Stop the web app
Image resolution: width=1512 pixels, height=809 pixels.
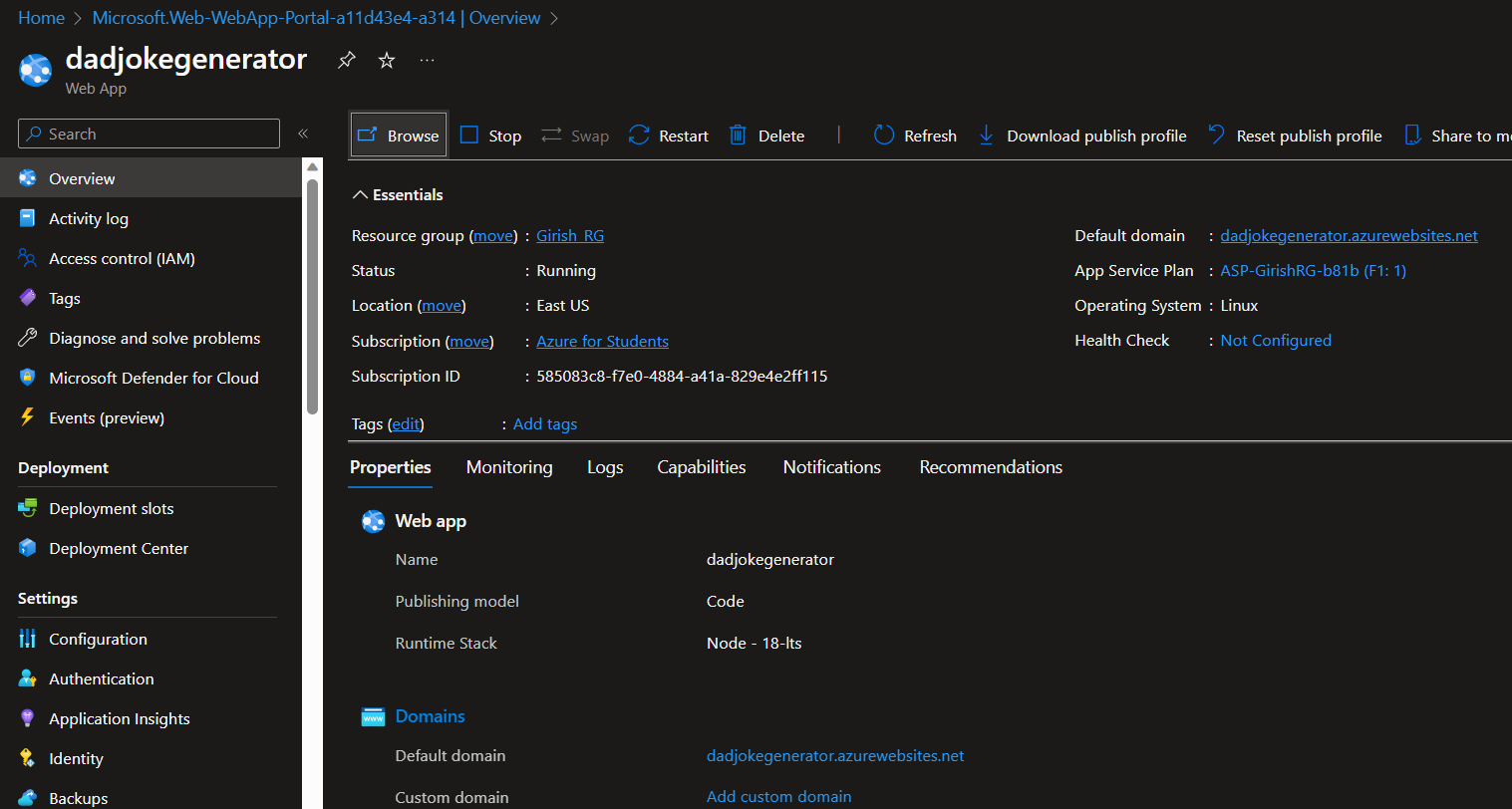[491, 135]
